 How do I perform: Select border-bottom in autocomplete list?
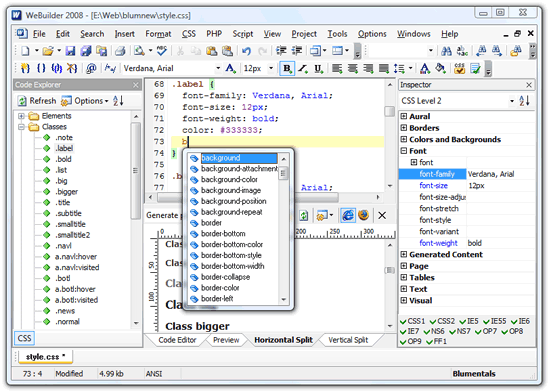point(223,234)
